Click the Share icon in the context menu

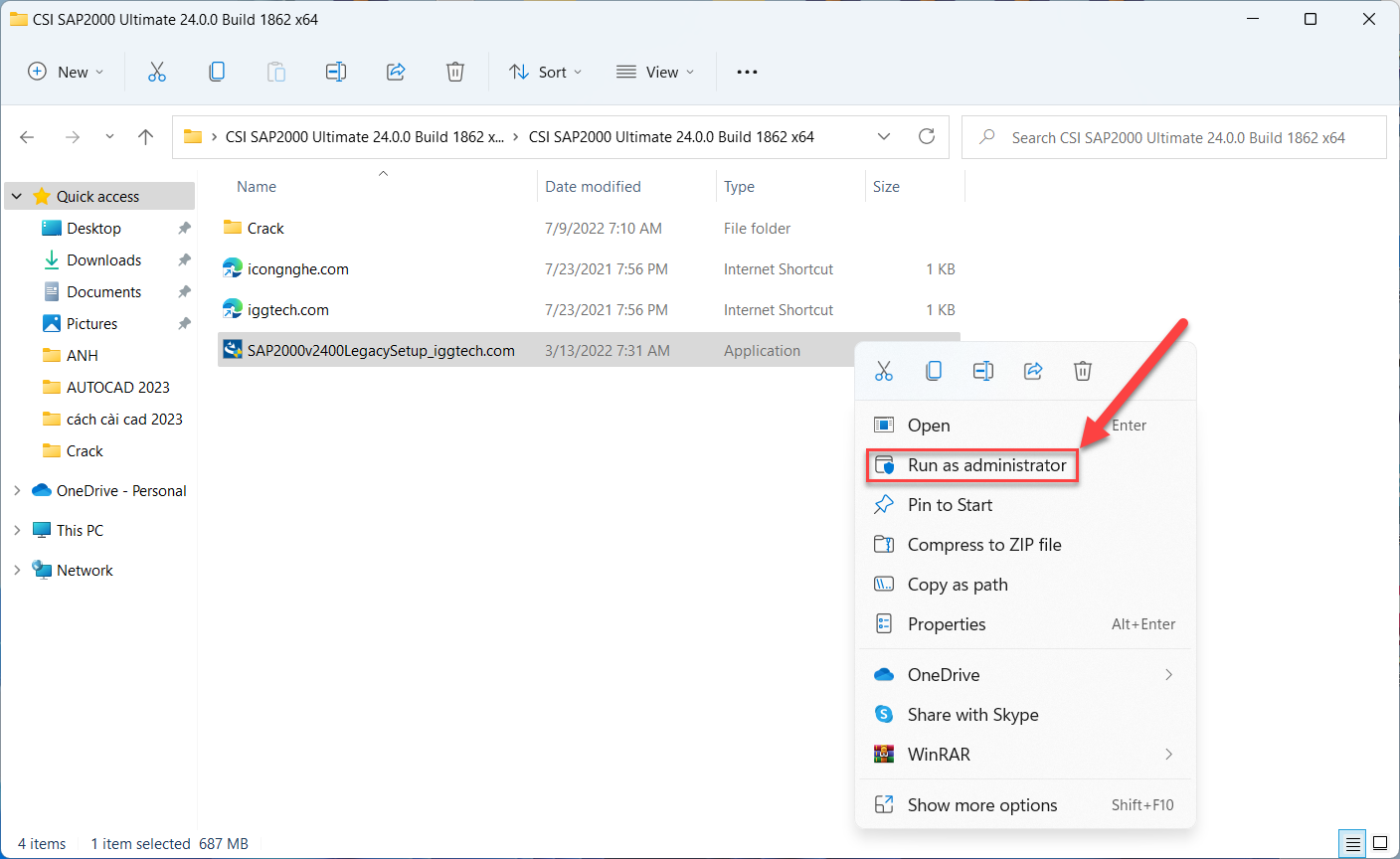point(1033,371)
